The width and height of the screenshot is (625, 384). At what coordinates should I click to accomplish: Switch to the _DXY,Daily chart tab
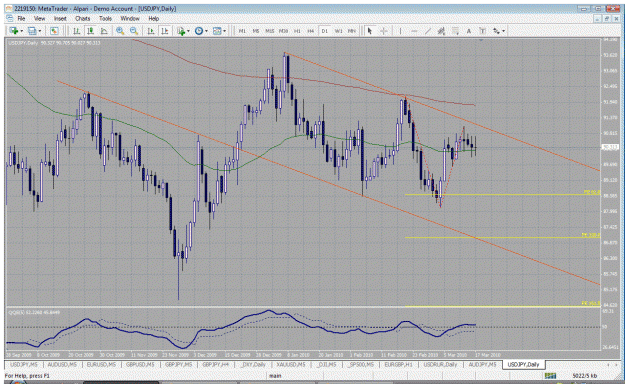pos(253,364)
